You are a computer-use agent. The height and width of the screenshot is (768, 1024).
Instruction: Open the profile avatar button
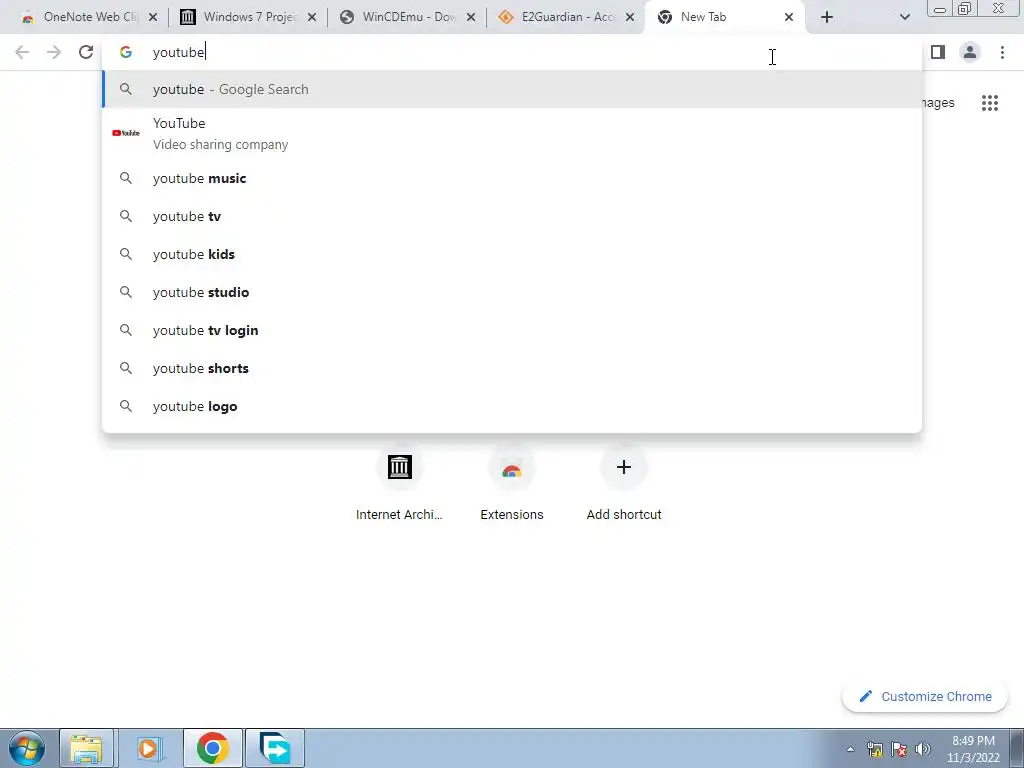(x=970, y=52)
